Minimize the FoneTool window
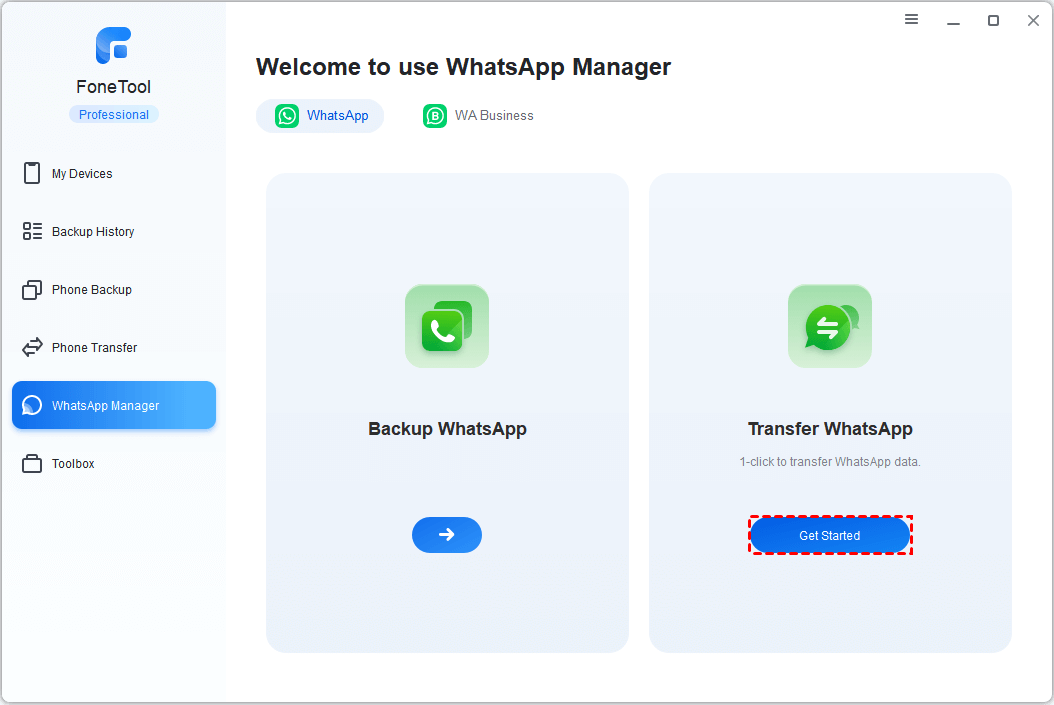 953,21
